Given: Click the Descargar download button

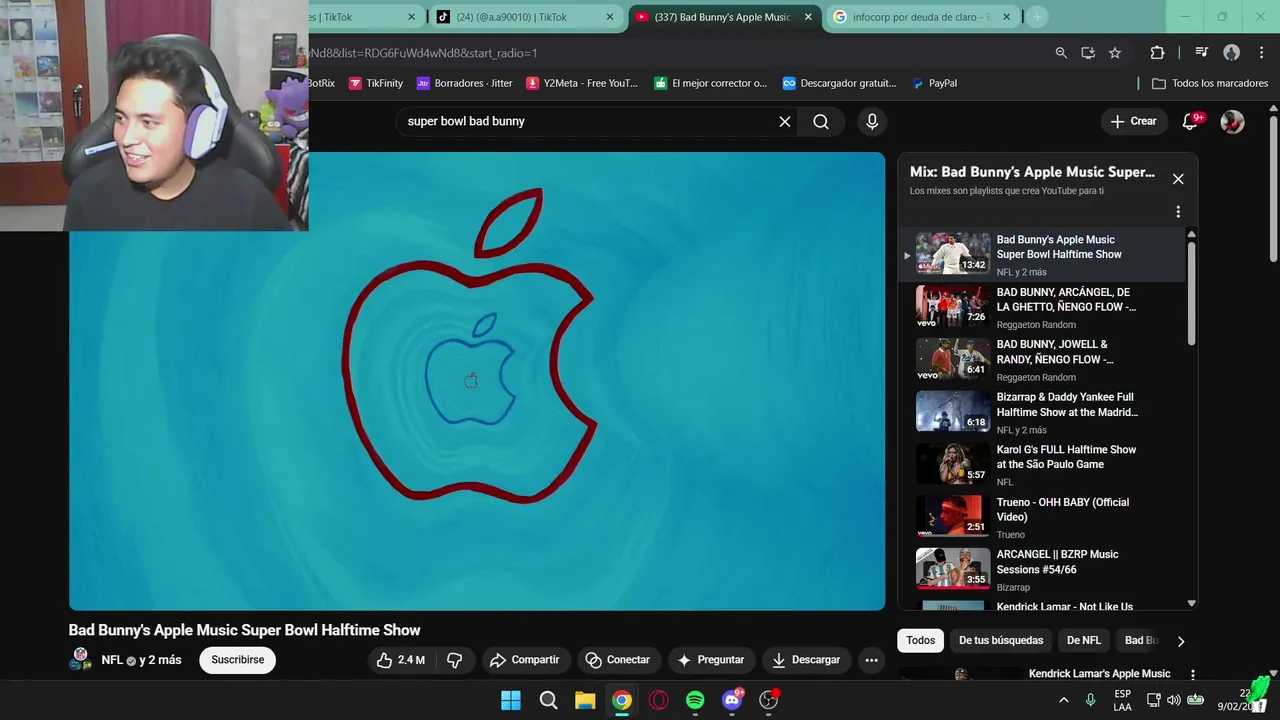Looking at the screenshot, I should pos(806,660).
